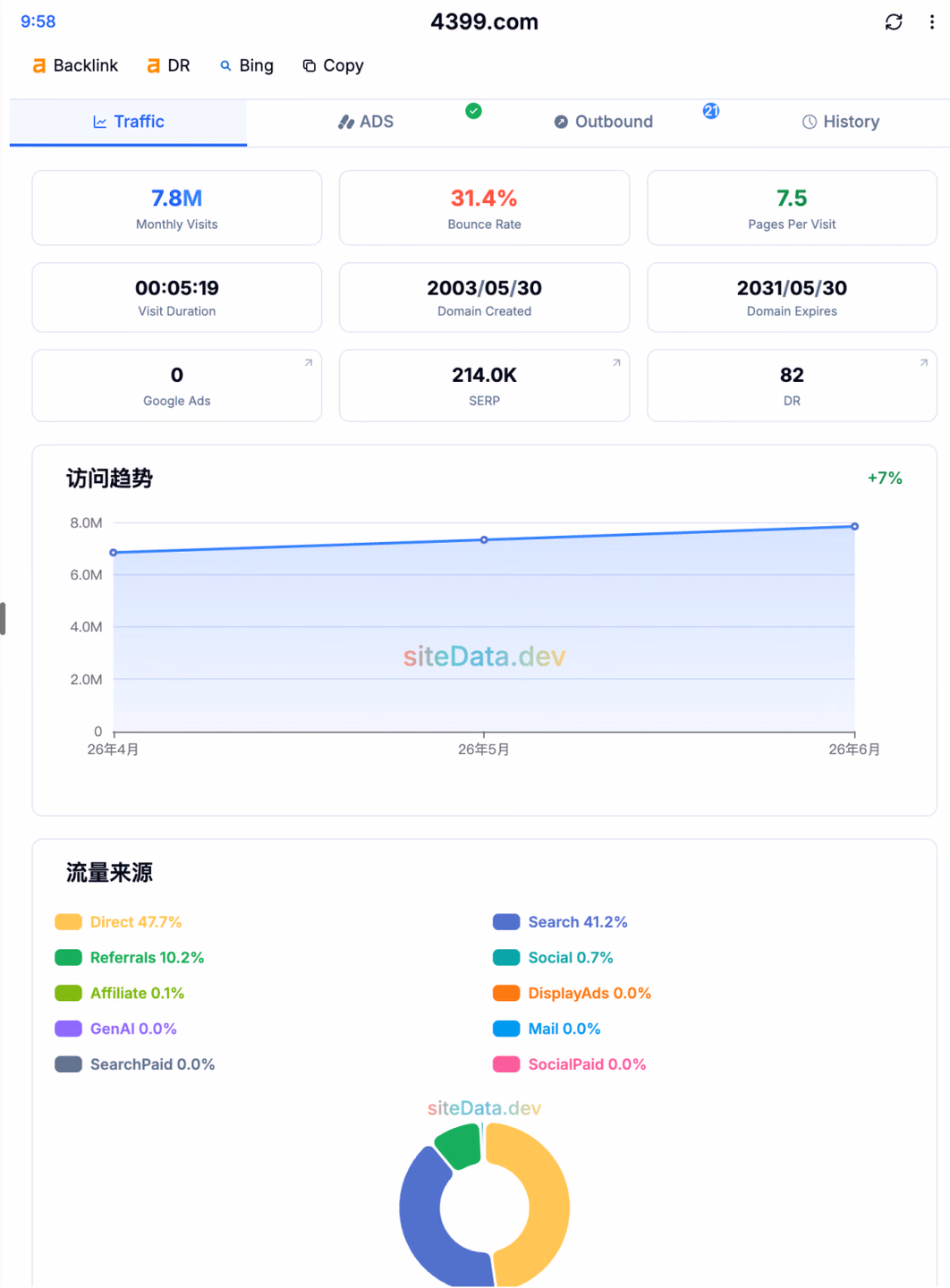Click the 26年4月 data point on the trend chart

point(114,553)
